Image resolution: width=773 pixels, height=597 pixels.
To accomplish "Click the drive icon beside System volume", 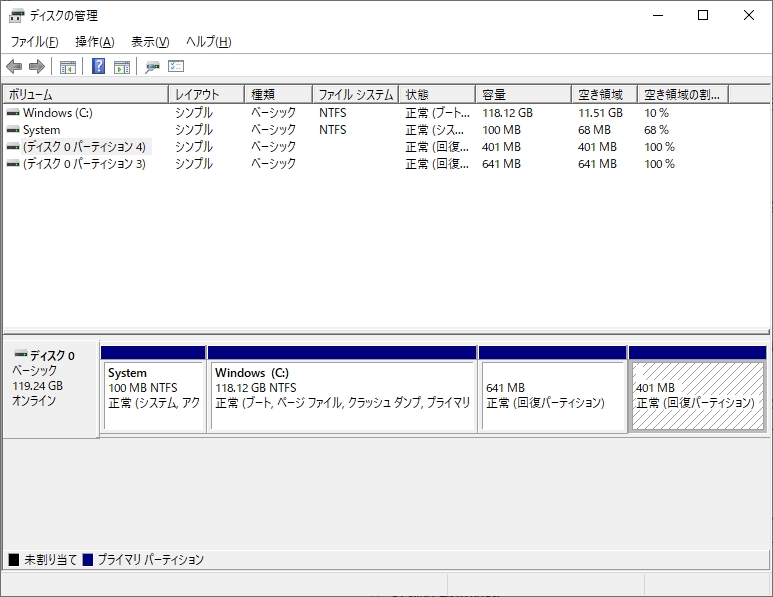I will (x=13, y=130).
